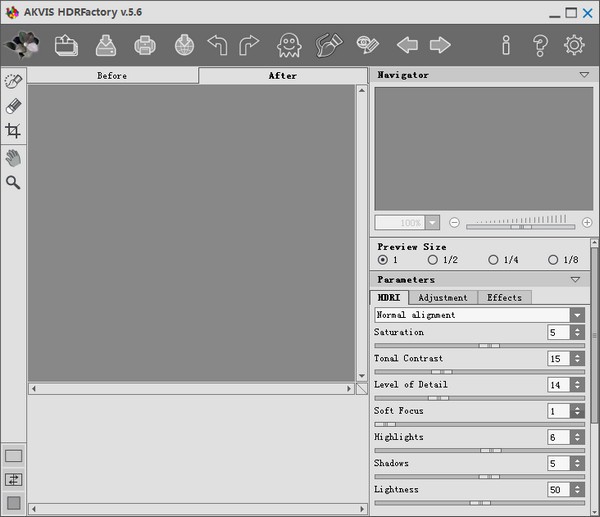600x517 pixels.
Task: Select Preview Size 1/2 radio button
Action: click(432, 260)
